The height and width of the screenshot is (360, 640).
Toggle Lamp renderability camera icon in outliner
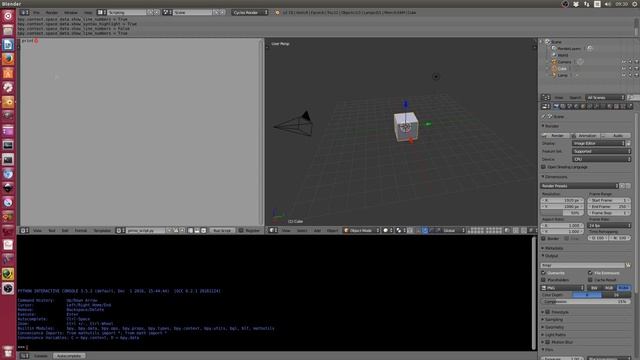click(636, 75)
